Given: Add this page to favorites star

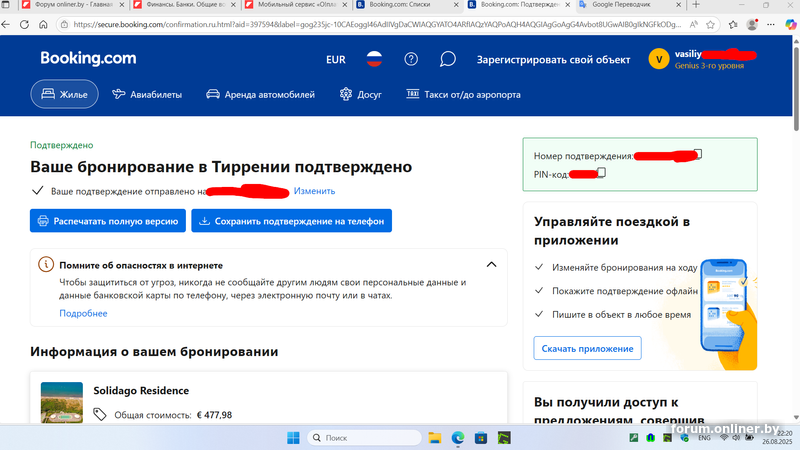Looking at the screenshot, I should [710, 24].
